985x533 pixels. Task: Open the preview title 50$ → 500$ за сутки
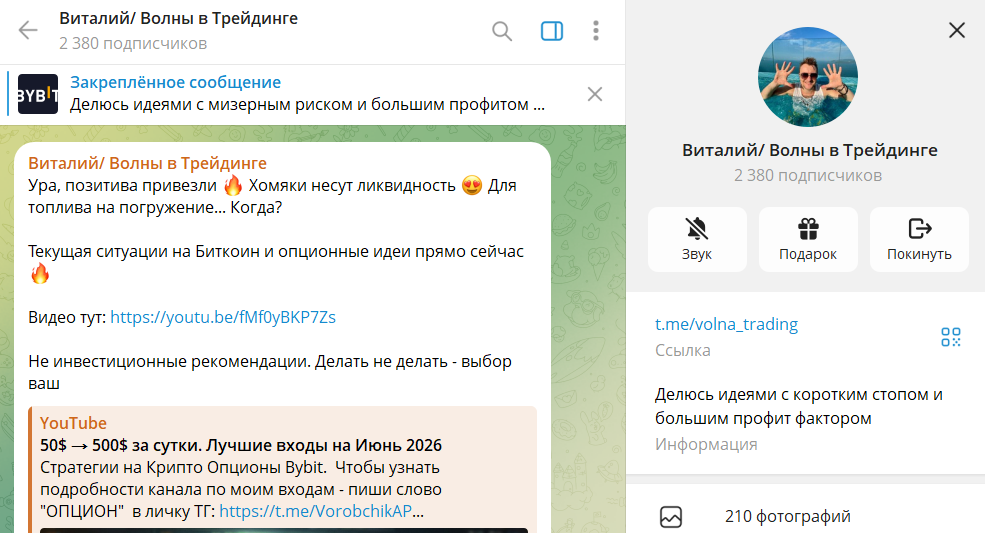[241, 445]
